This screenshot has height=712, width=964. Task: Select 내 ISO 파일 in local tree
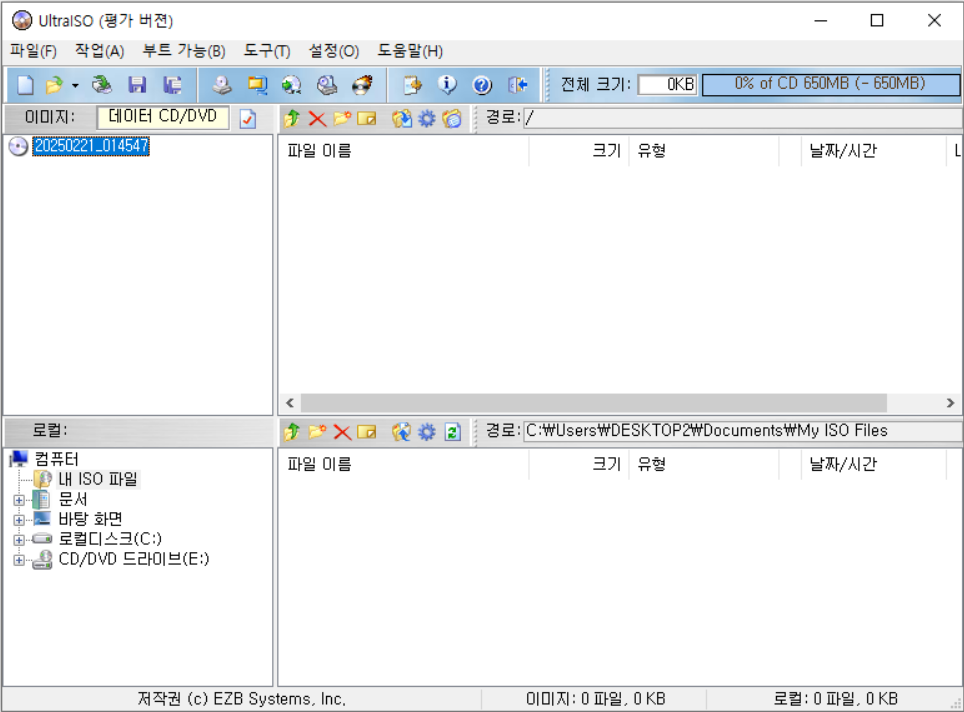(x=98, y=479)
